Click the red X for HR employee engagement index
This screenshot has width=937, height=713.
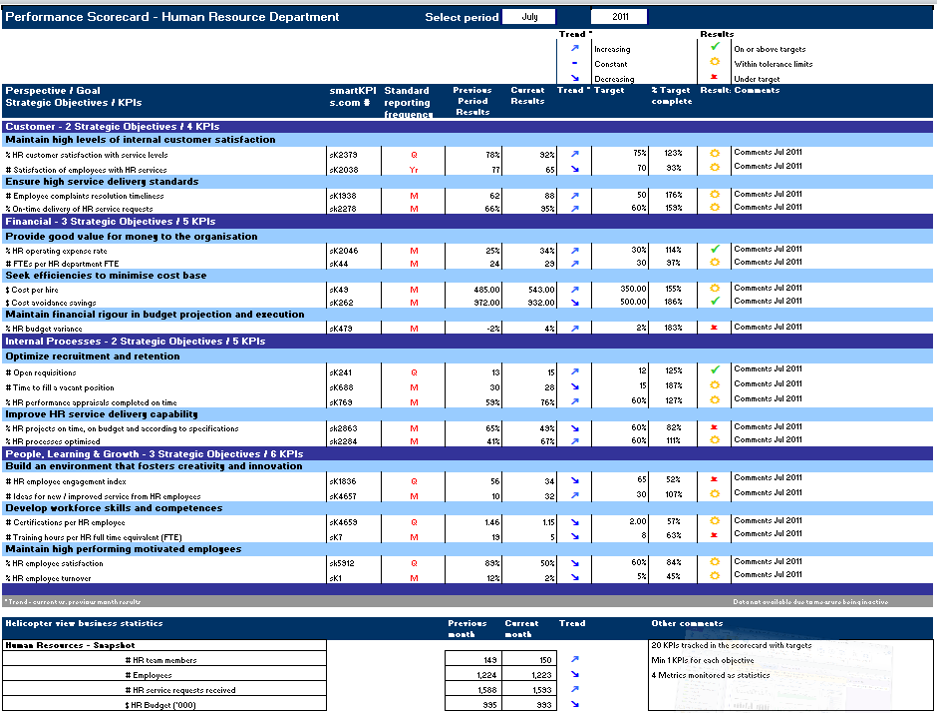coord(715,480)
